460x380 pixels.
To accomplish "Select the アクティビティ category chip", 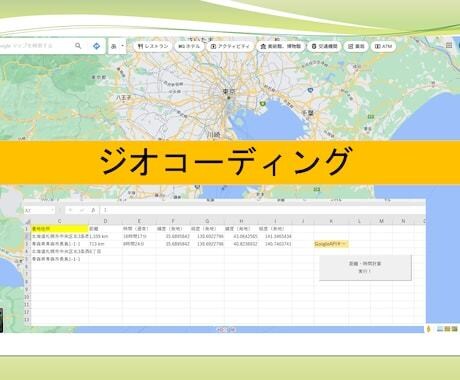I will coord(230,46).
